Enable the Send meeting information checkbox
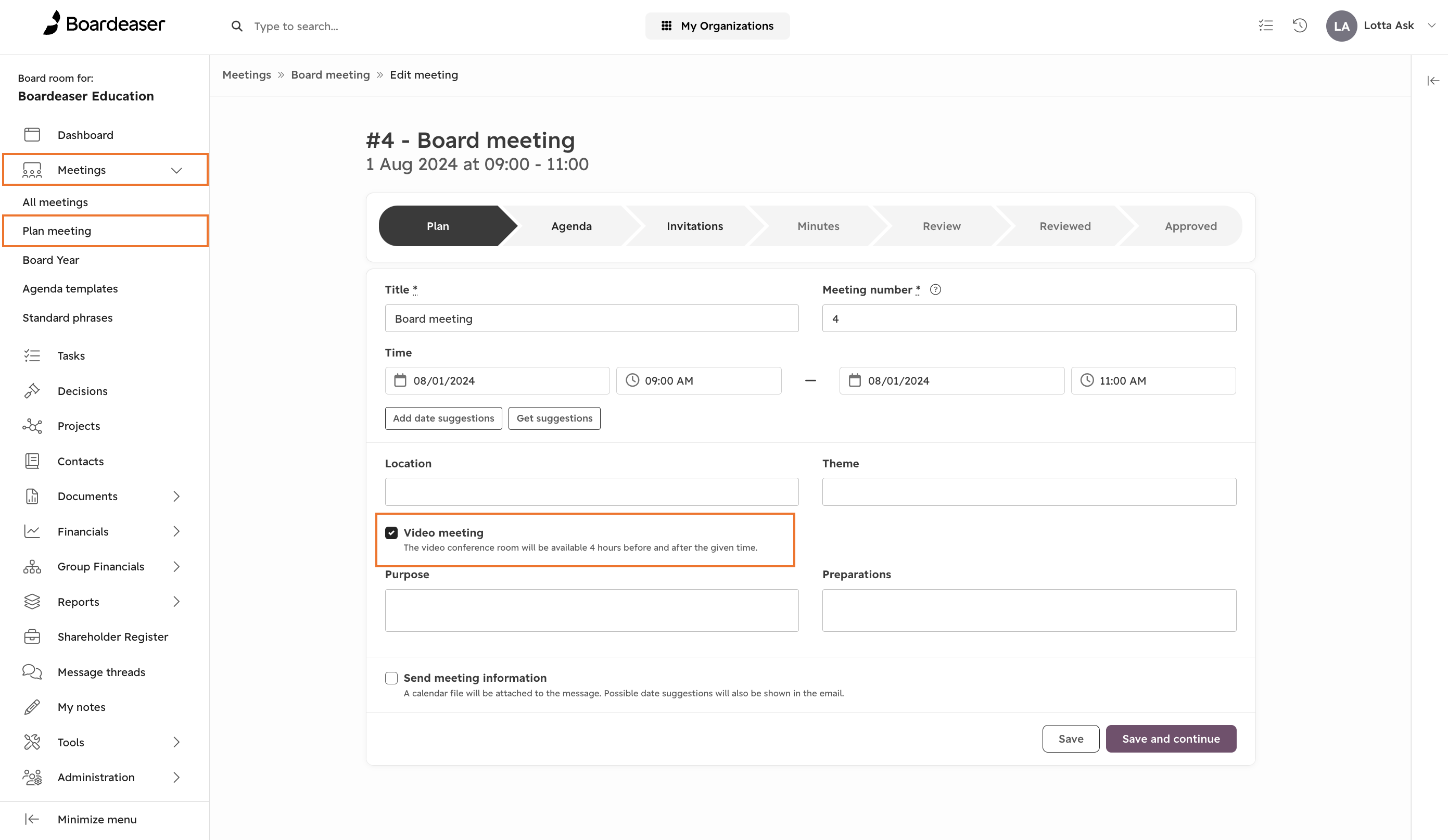 pos(391,678)
